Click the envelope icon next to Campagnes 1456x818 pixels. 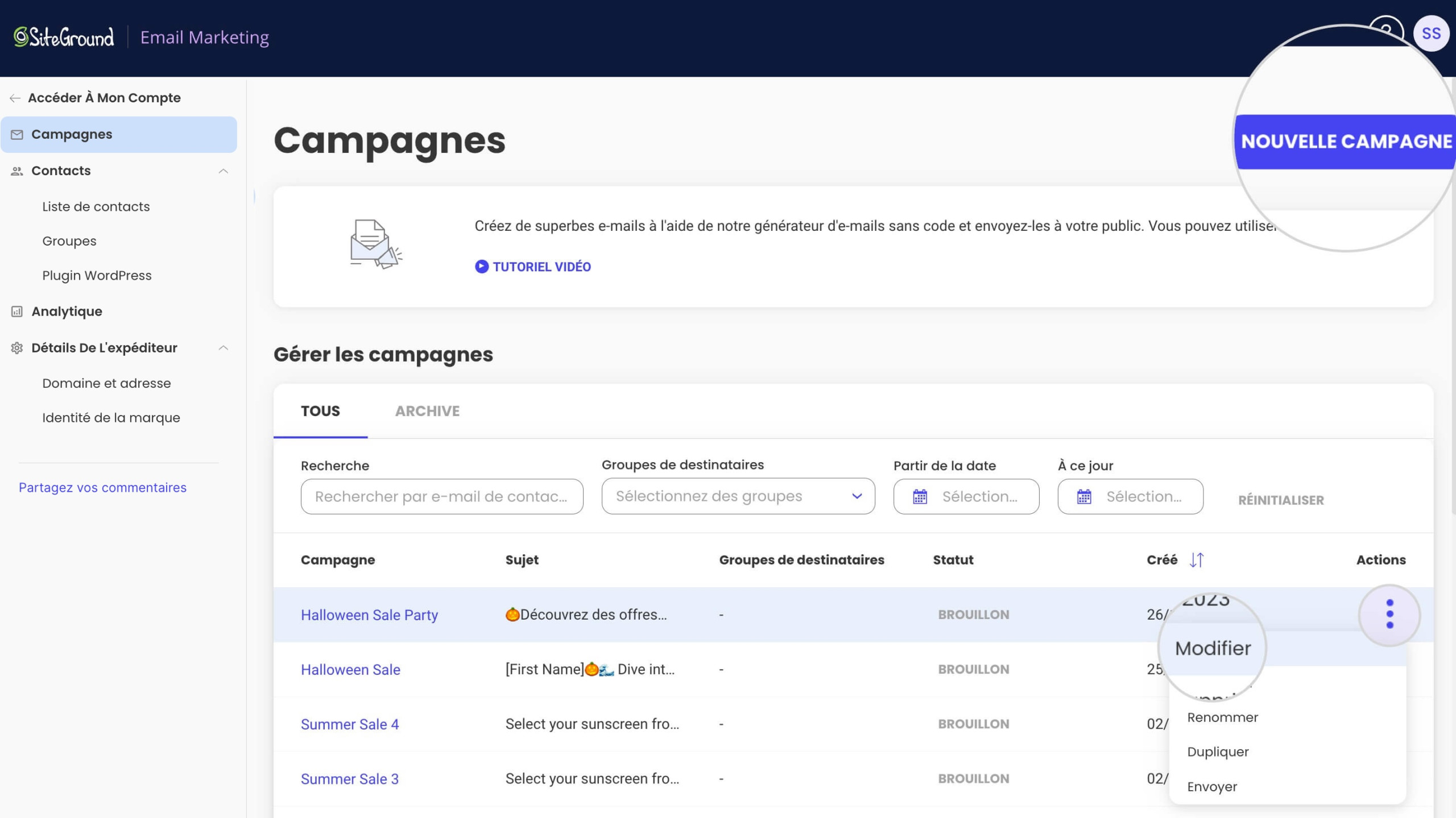coord(17,135)
